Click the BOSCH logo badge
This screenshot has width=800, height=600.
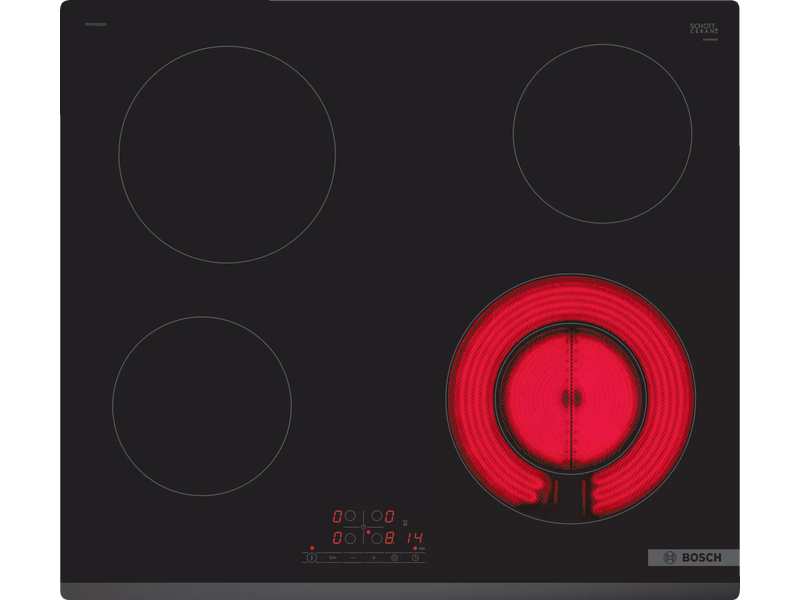click(693, 556)
